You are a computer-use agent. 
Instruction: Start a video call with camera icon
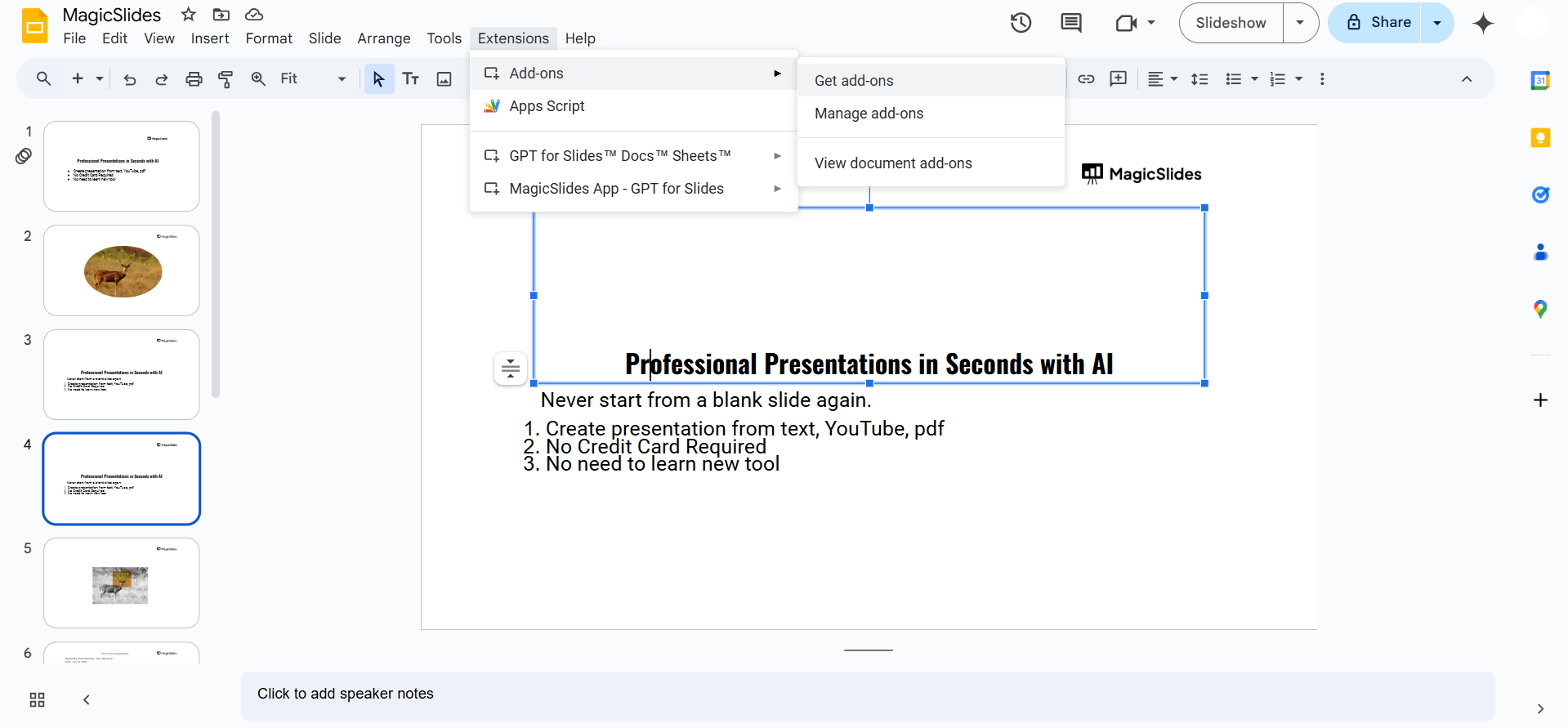[1127, 23]
